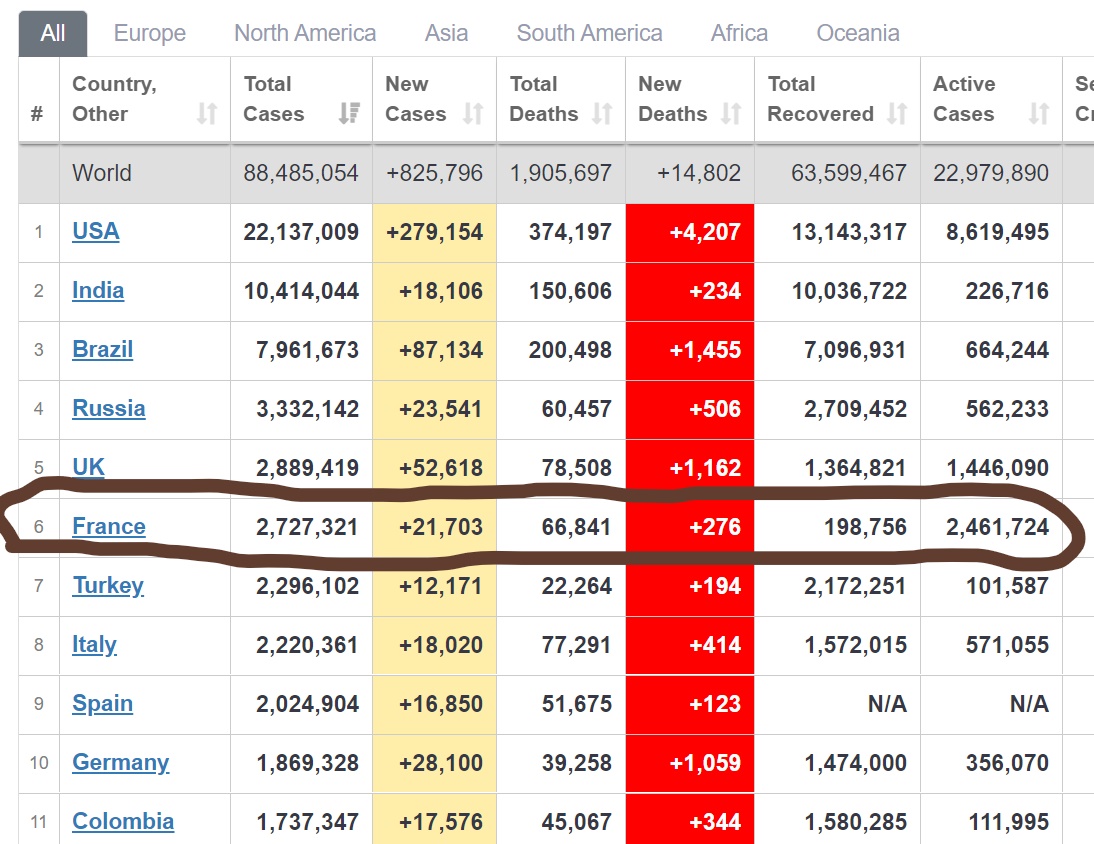Open the South America tab
Screen dimensions: 1094x844
click(x=590, y=33)
